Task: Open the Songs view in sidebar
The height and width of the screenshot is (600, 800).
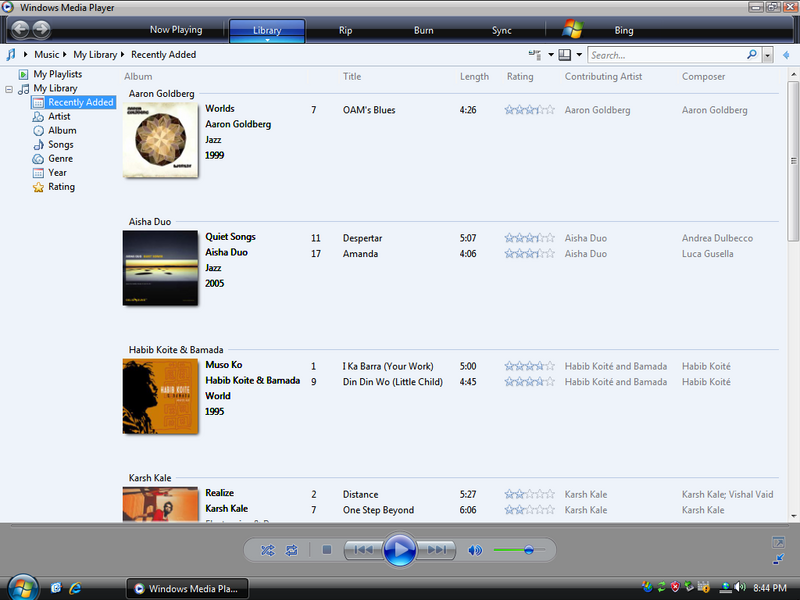Action: [x=61, y=145]
